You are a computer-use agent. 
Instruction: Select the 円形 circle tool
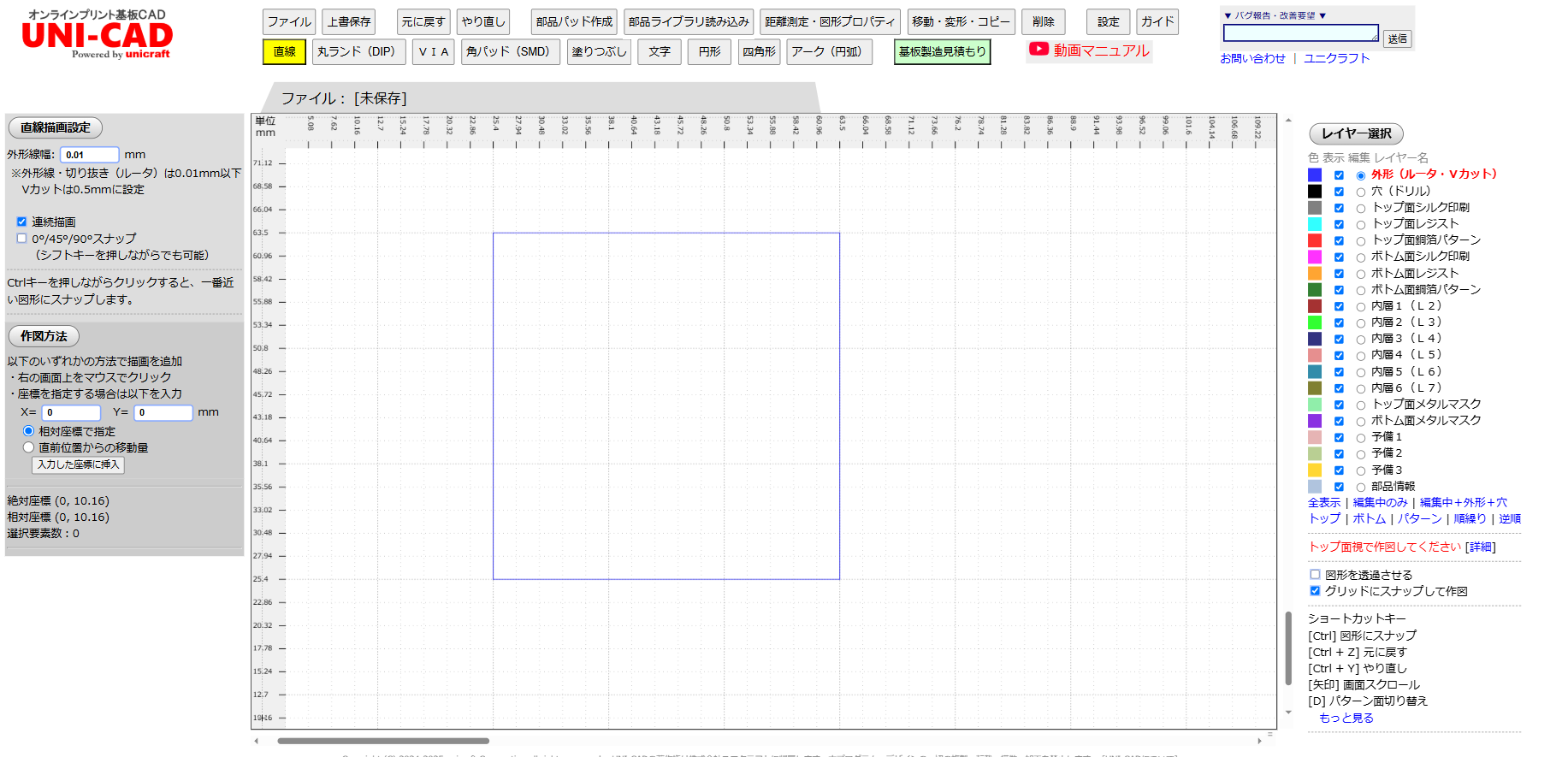click(x=709, y=52)
